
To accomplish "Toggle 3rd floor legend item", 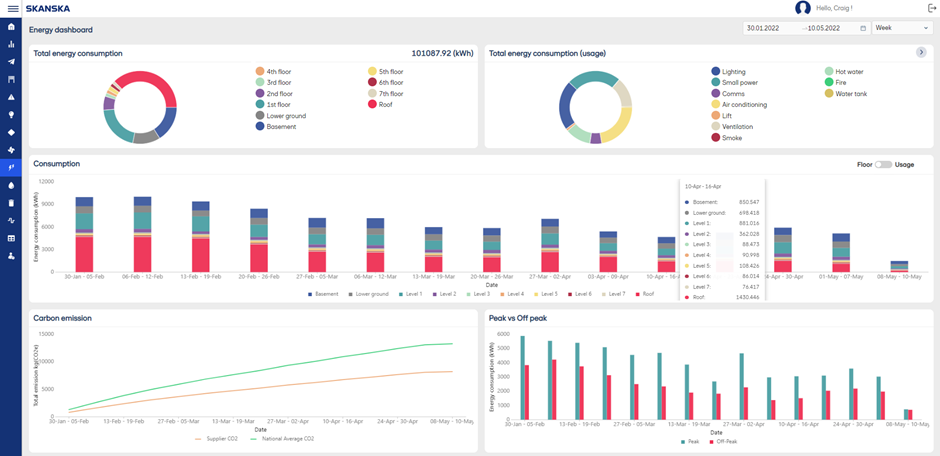I will (x=273, y=82).
